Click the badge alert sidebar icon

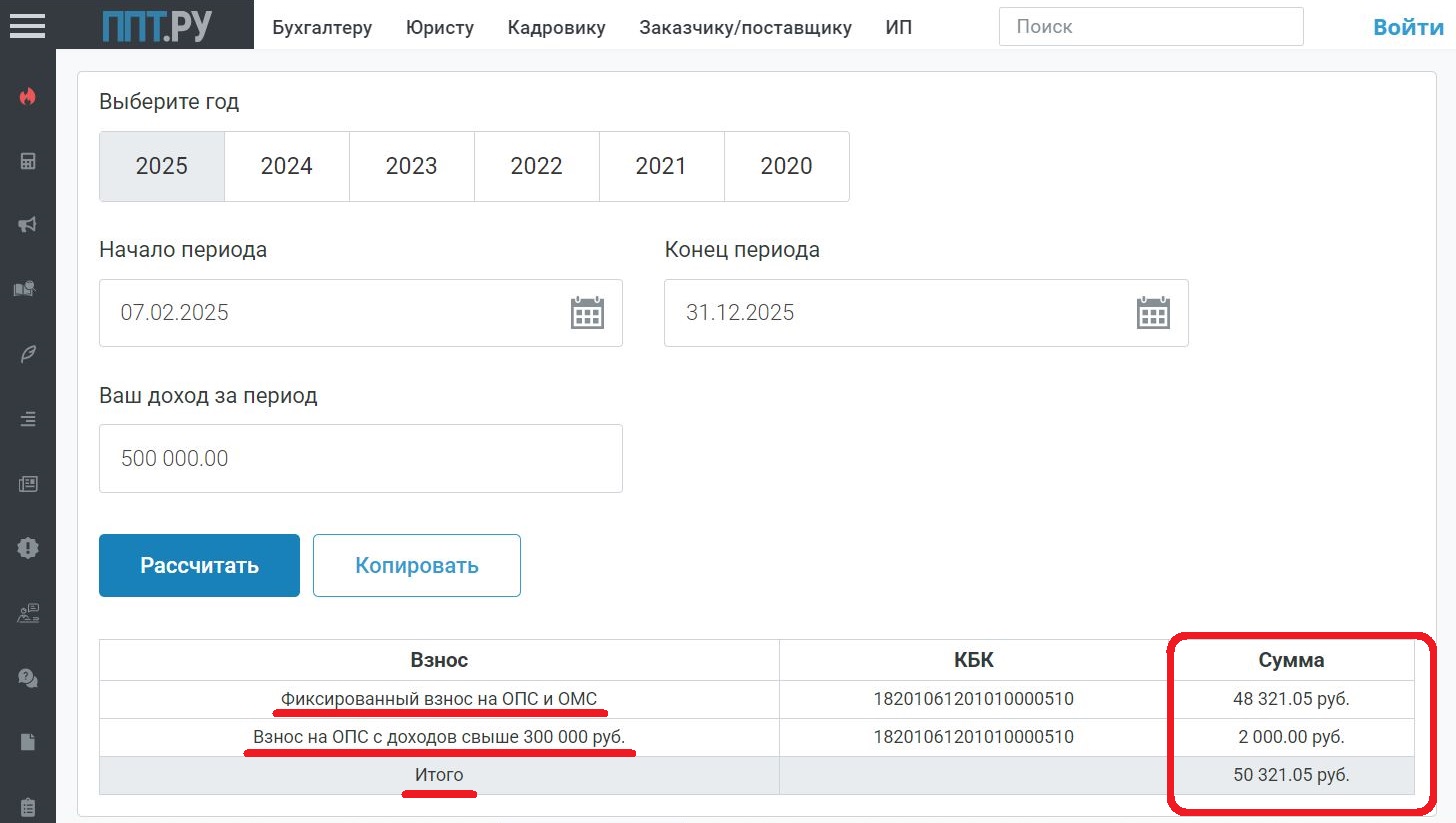[x=27, y=548]
